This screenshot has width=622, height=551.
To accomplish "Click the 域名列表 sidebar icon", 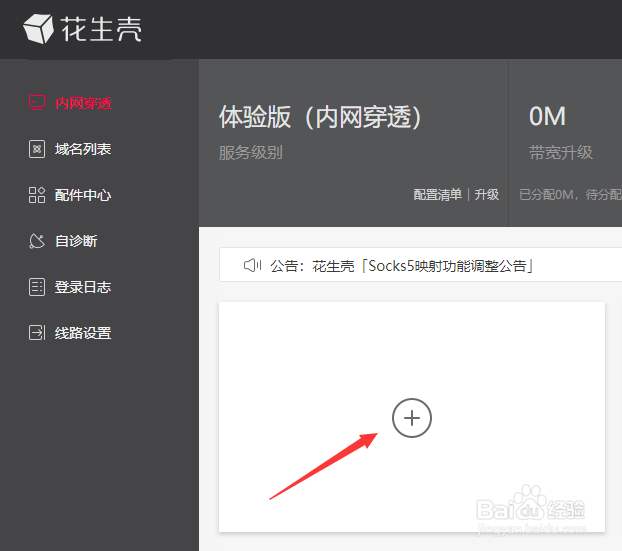I will pyautogui.click(x=37, y=149).
